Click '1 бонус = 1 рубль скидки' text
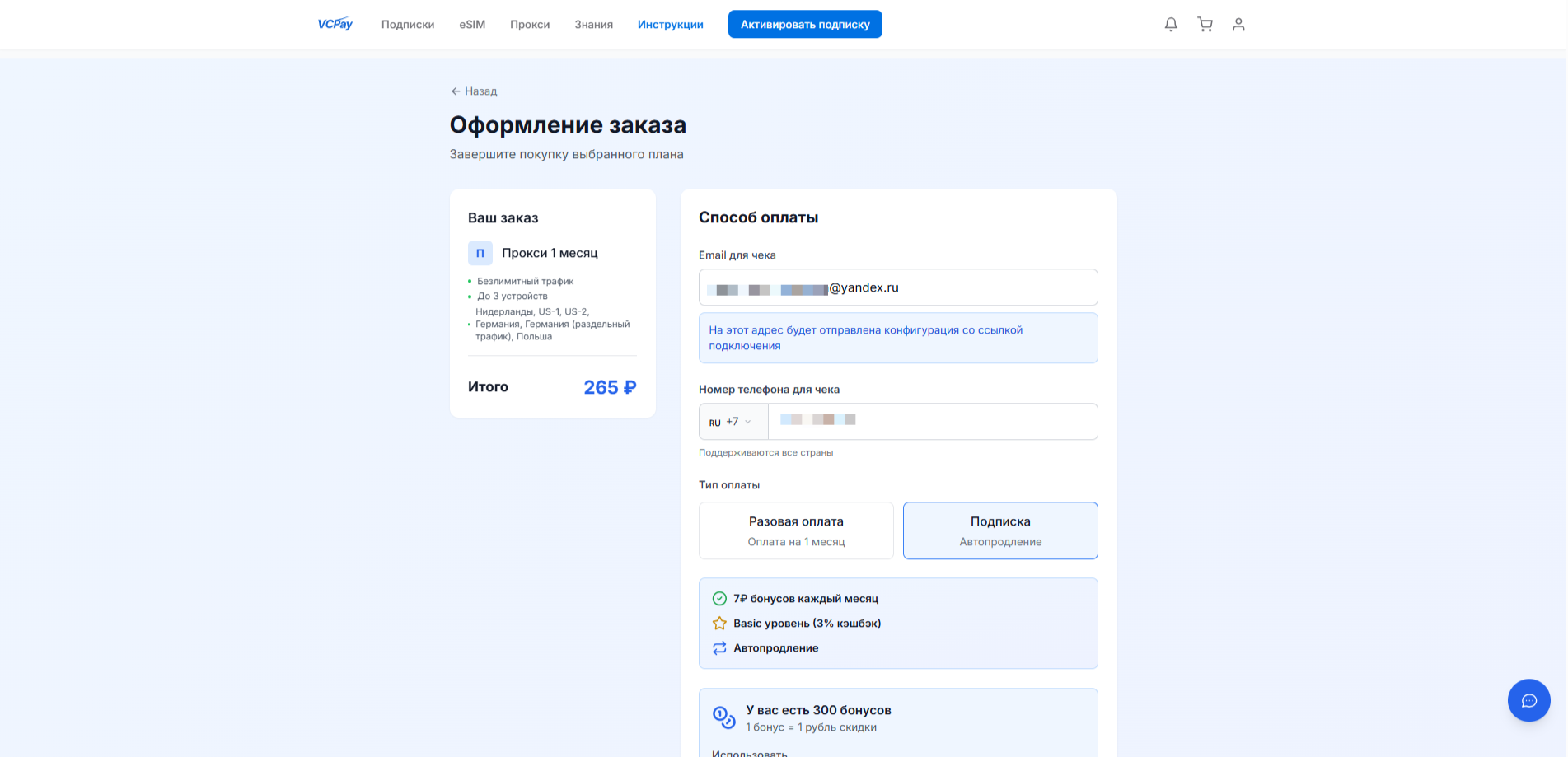This screenshot has height=757, width=1568. (x=811, y=727)
